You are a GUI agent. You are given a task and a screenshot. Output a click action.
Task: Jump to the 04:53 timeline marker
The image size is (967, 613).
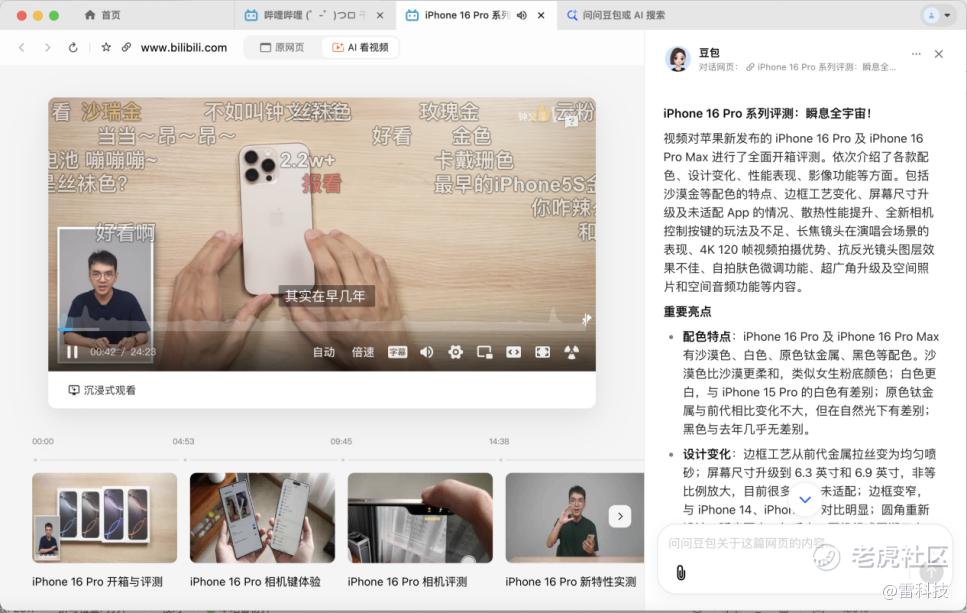coord(183,442)
